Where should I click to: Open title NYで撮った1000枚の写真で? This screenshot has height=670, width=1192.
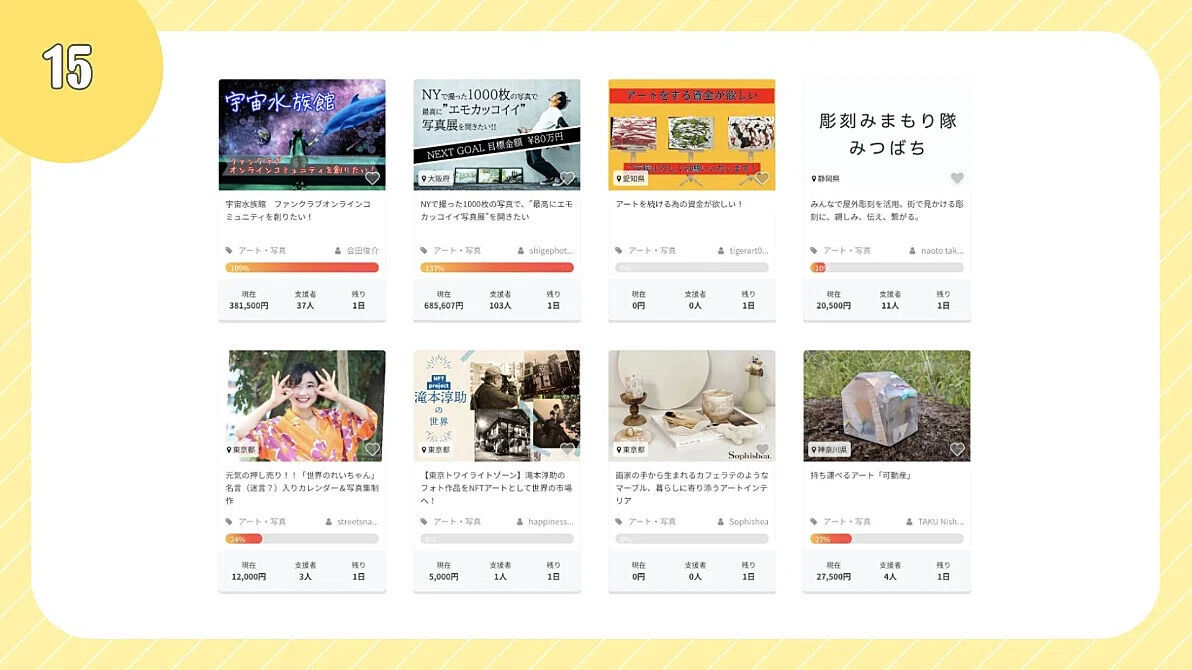(x=496, y=211)
